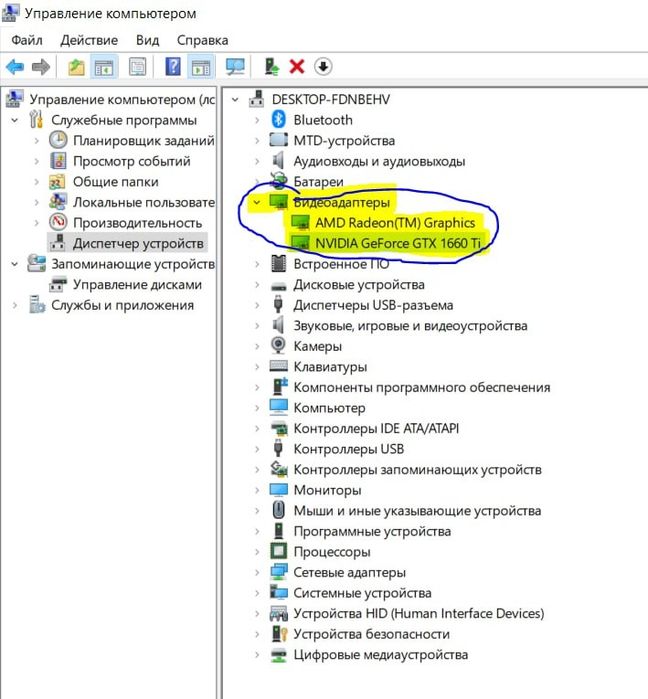Open the Файл menu

coord(27,40)
